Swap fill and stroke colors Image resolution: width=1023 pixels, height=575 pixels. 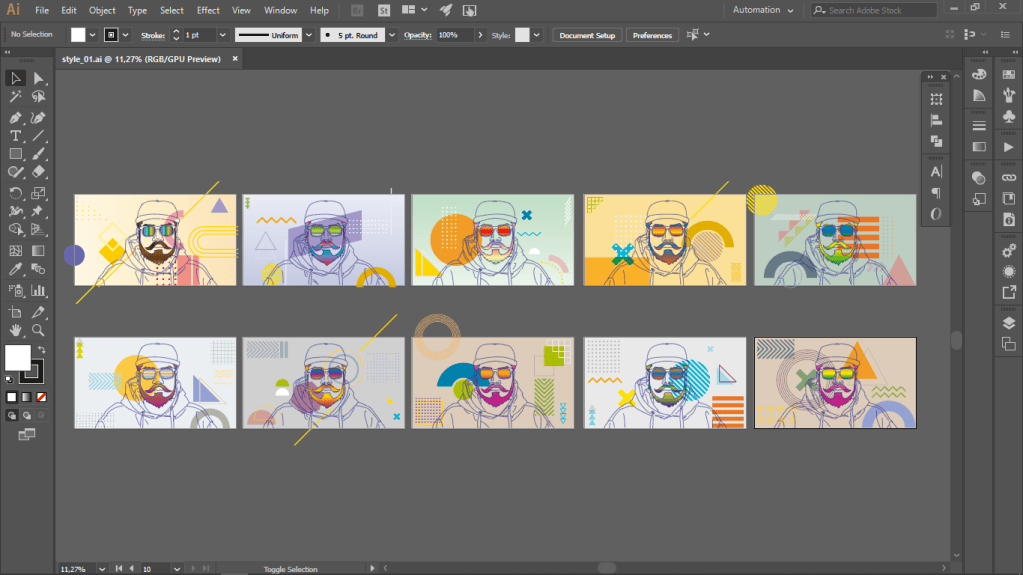click(42, 350)
